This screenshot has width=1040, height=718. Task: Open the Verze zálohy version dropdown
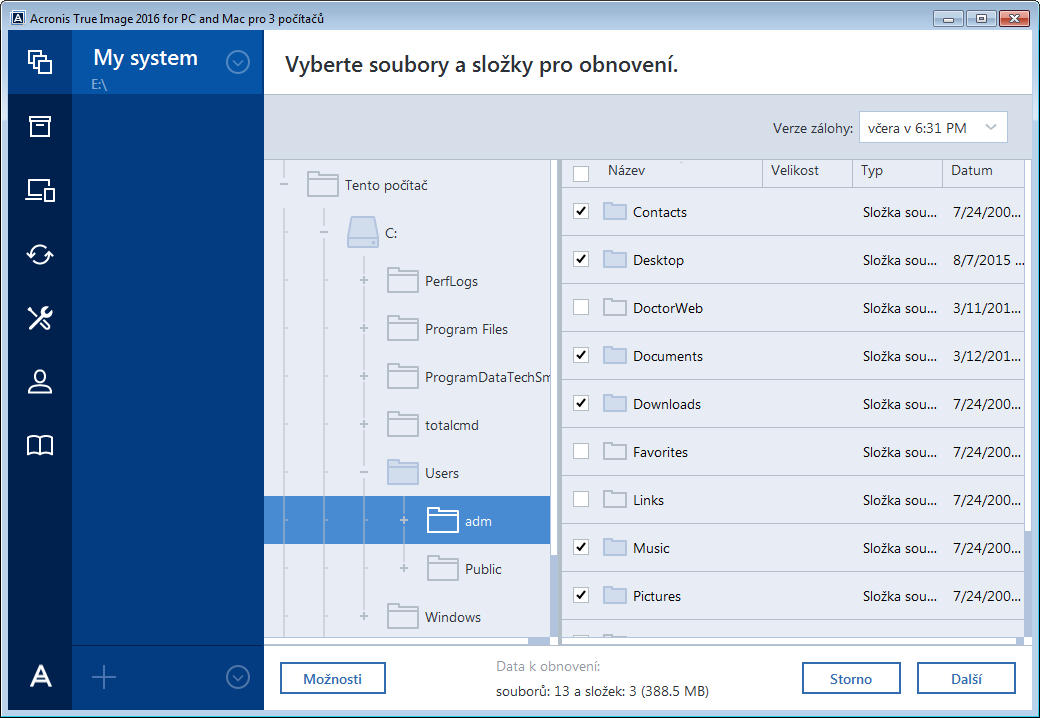pyautogui.click(x=933, y=127)
